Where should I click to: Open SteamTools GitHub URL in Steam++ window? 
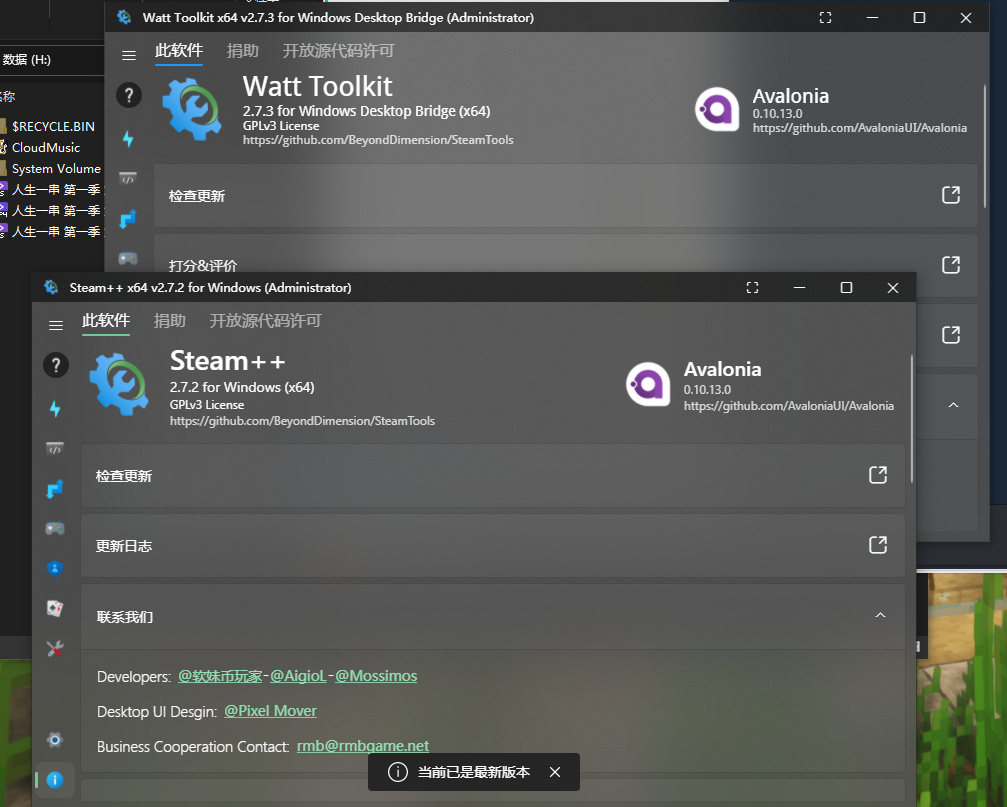coord(302,421)
